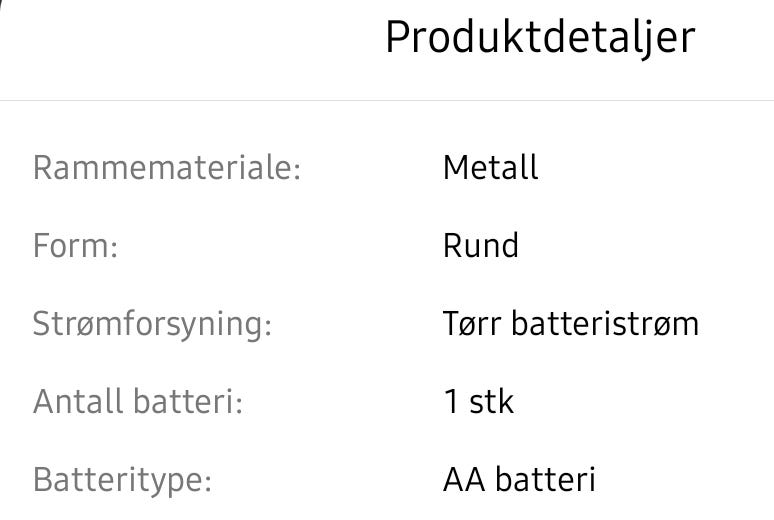Click the Metall value

click(x=490, y=167)
